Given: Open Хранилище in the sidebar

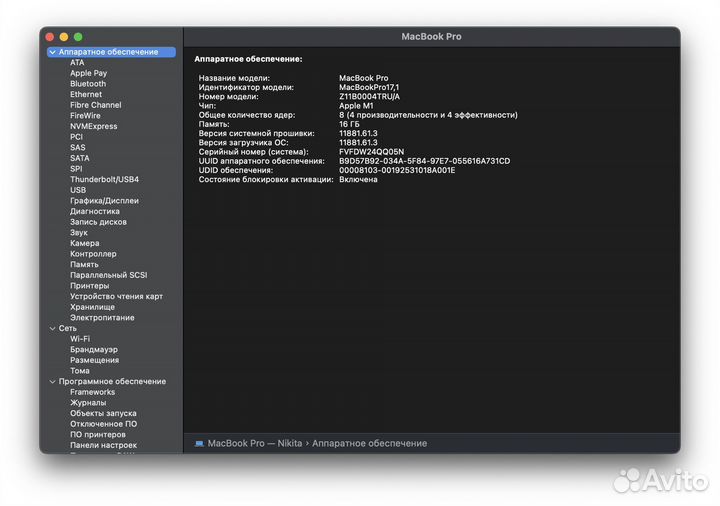Looking at the screenshot, I should point(92,307).
